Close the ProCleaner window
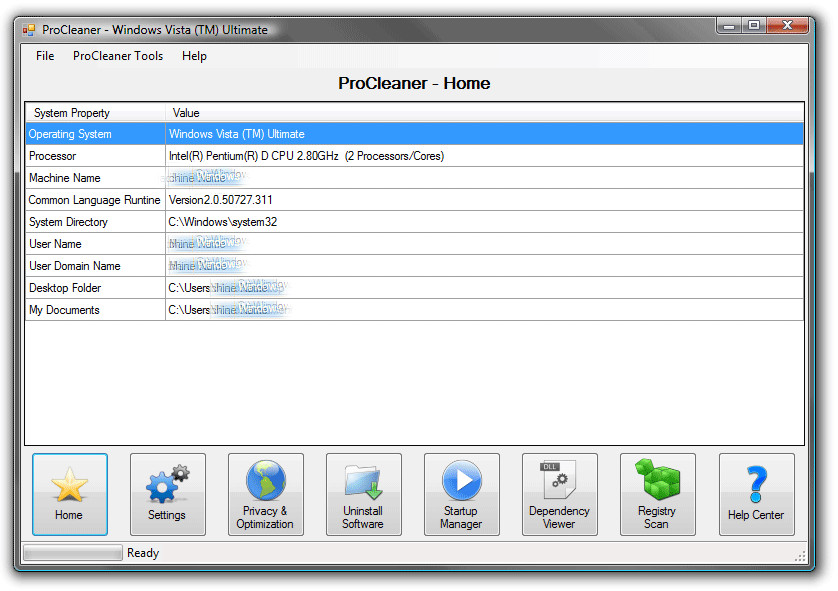The width and height of the screenshot is (838, 591). pyautogui.click(x=787, y=25)
